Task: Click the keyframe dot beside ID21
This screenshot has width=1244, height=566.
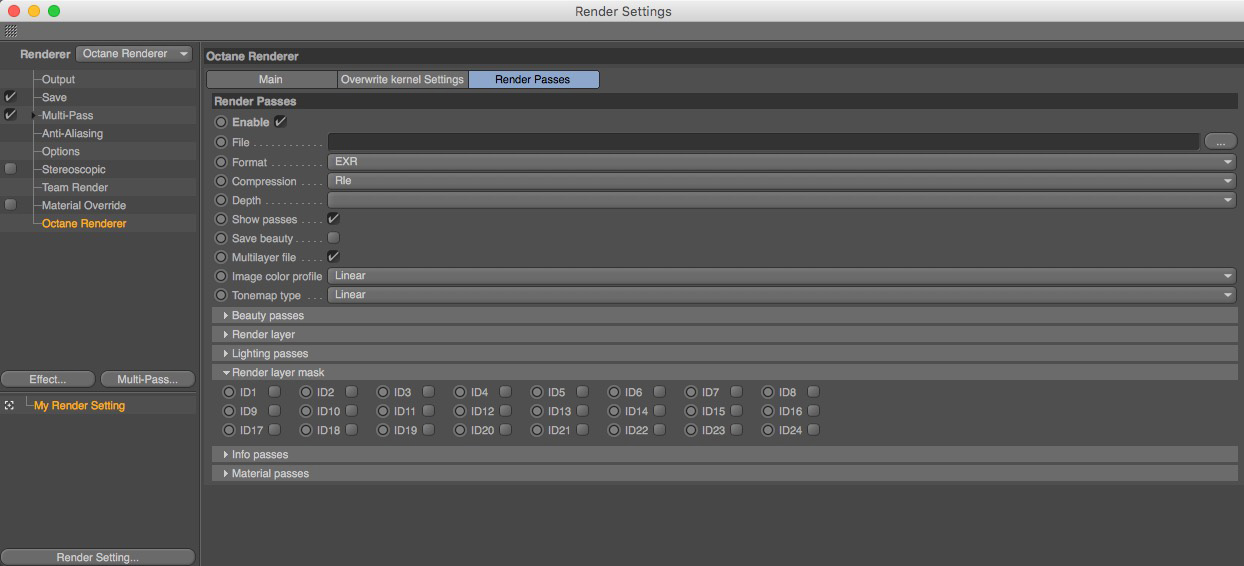Action: point(537,430)
